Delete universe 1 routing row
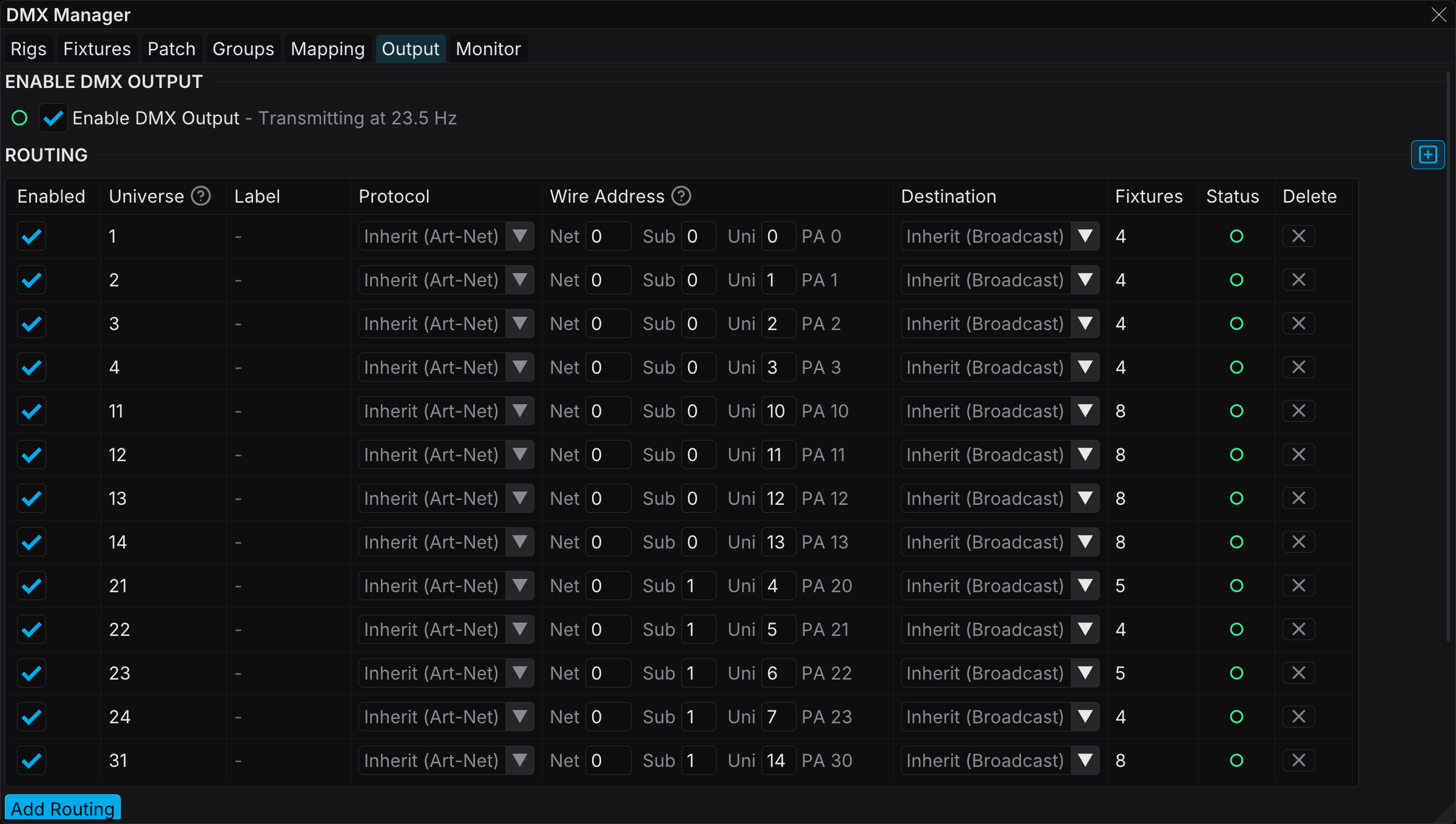 click(1298, 236)
